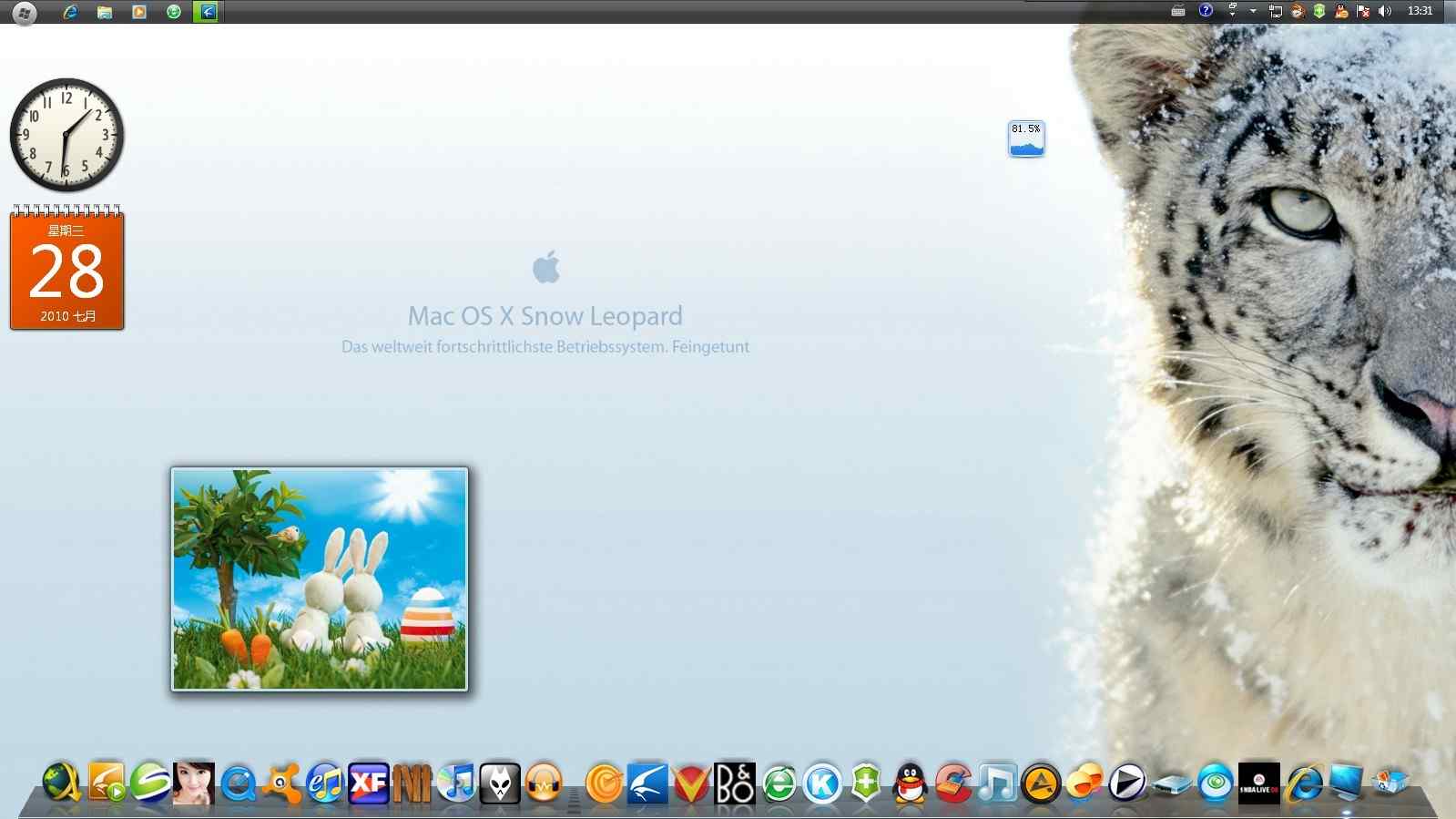The image size is (1456, 819).
Task: Open the blue K music player dock icon
Action: coord(822,783)
